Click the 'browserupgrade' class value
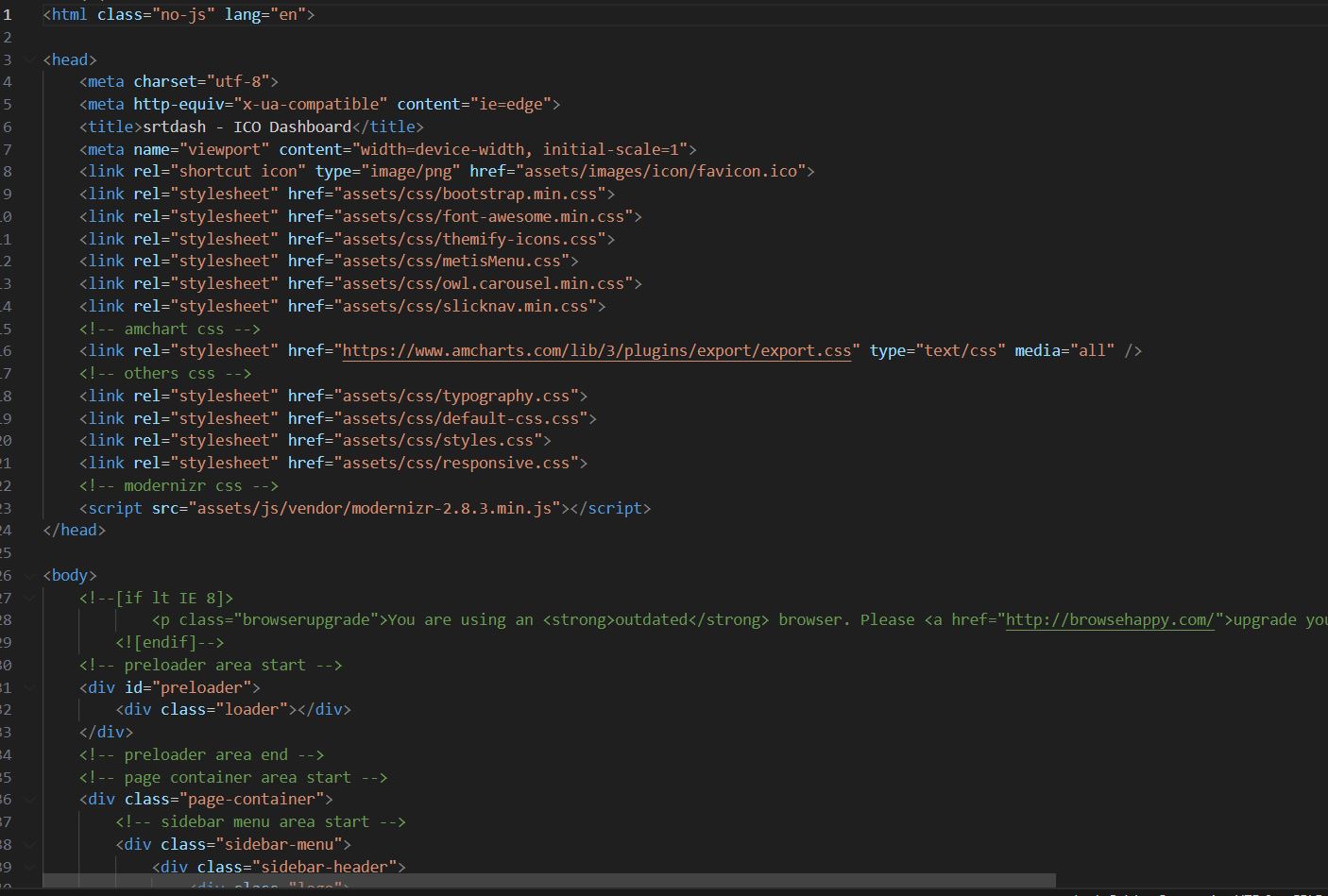1328x896 pixels. point(306,620)
